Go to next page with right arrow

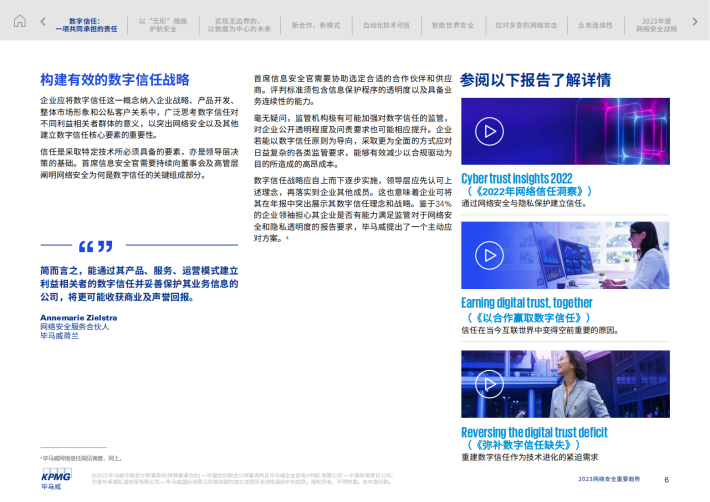697,22
